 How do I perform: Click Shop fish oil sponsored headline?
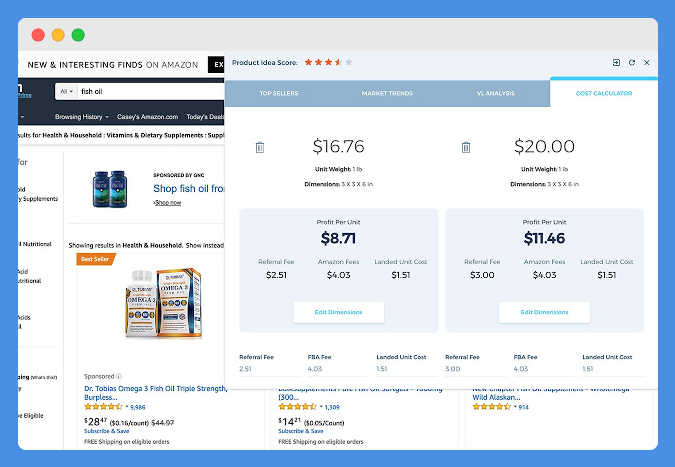click(x=189, y=189)
